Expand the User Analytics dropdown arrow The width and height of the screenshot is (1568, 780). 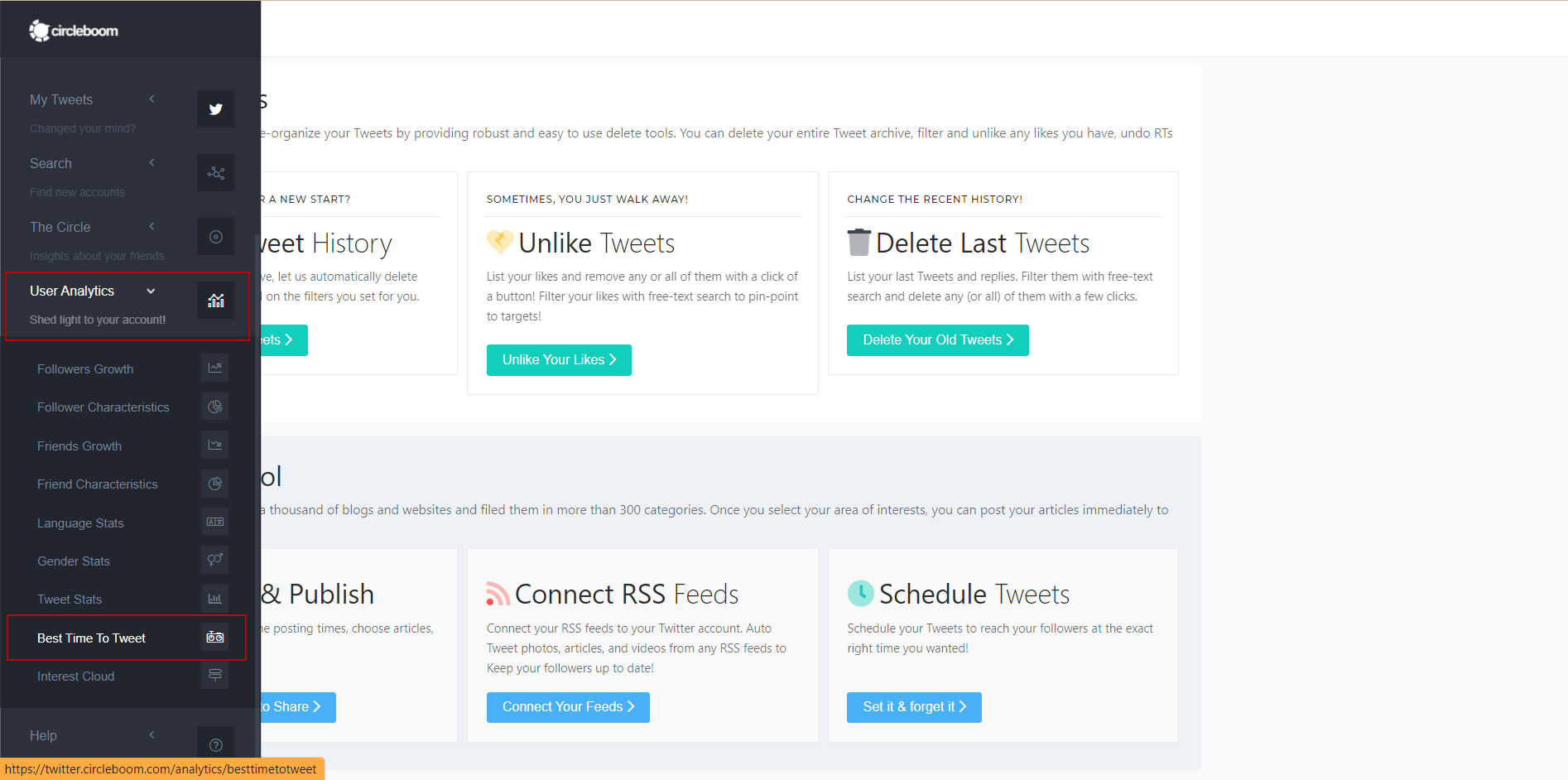pyautogui.click(x=151, y=291)
